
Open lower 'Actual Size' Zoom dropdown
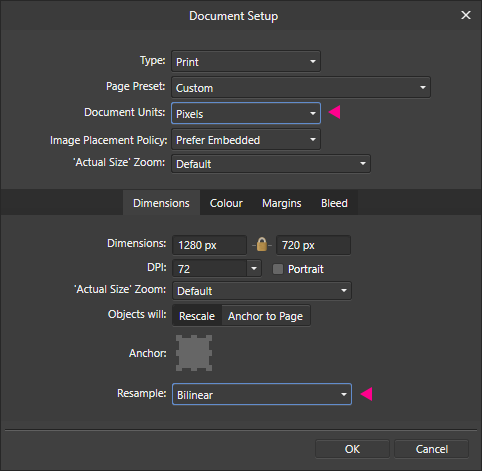pyautogui.click(x=262, y=291)
